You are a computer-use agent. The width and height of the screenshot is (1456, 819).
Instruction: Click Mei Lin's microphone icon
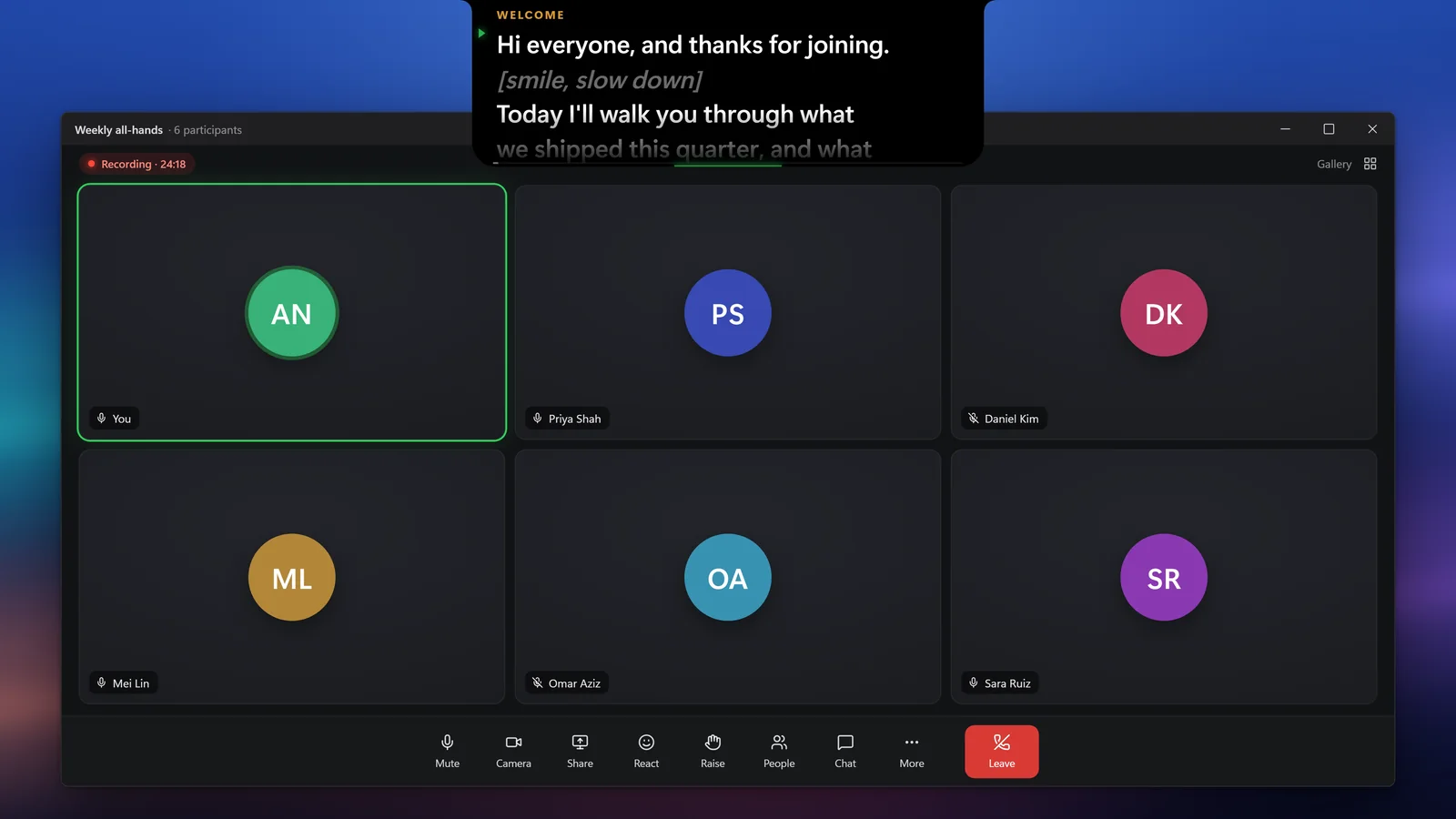(101, 683)
